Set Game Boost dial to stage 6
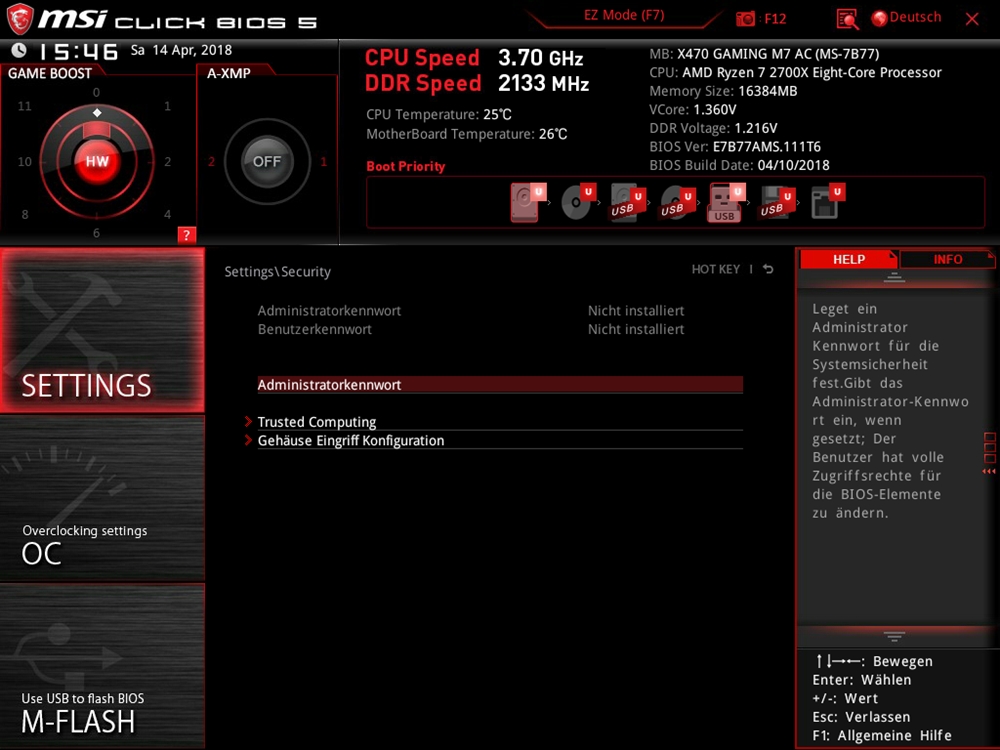Image resolution: width=1000 pixels, height=750 pixels. 96,233
